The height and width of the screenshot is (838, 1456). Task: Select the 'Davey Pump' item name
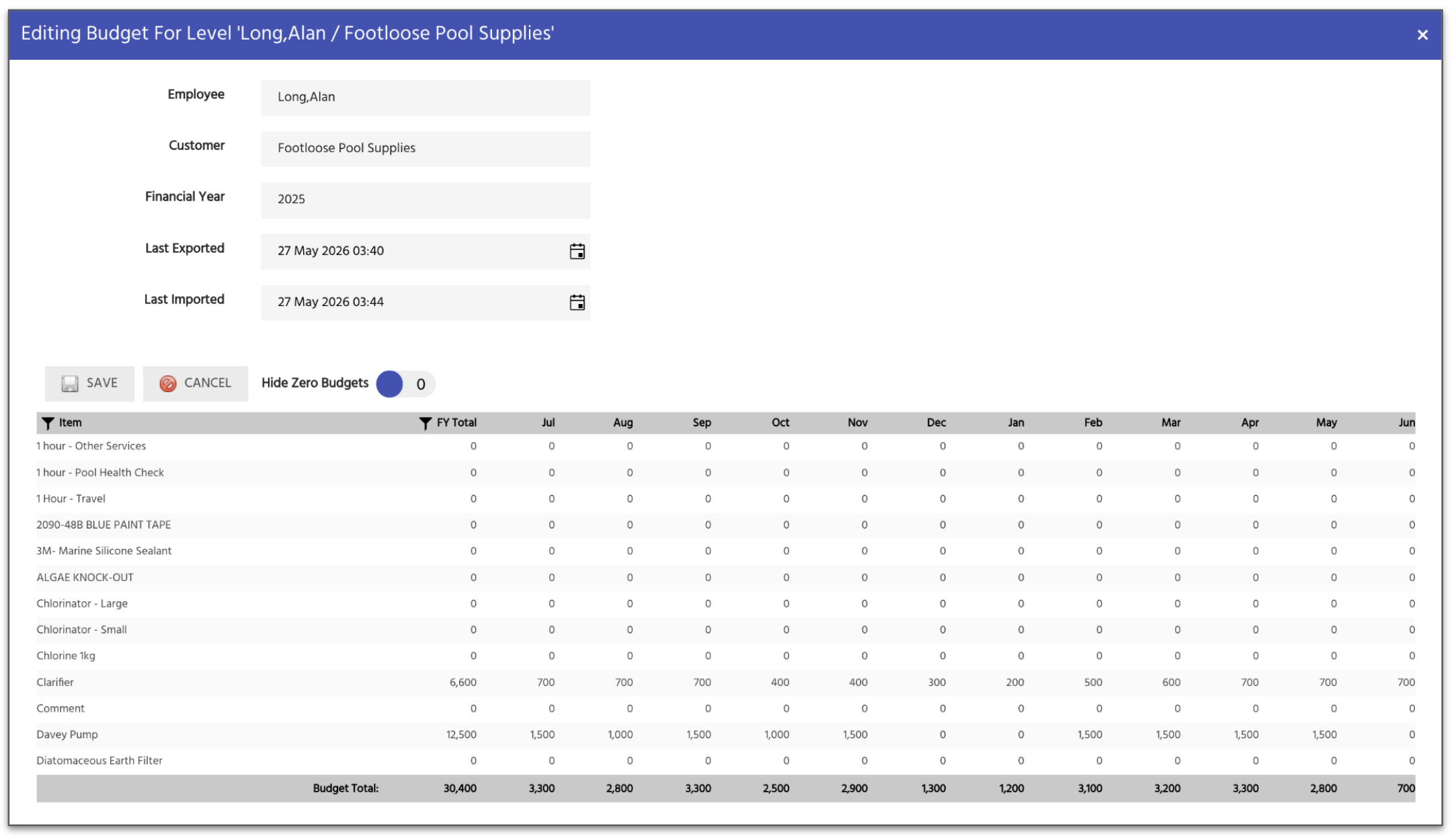(67, 735)
